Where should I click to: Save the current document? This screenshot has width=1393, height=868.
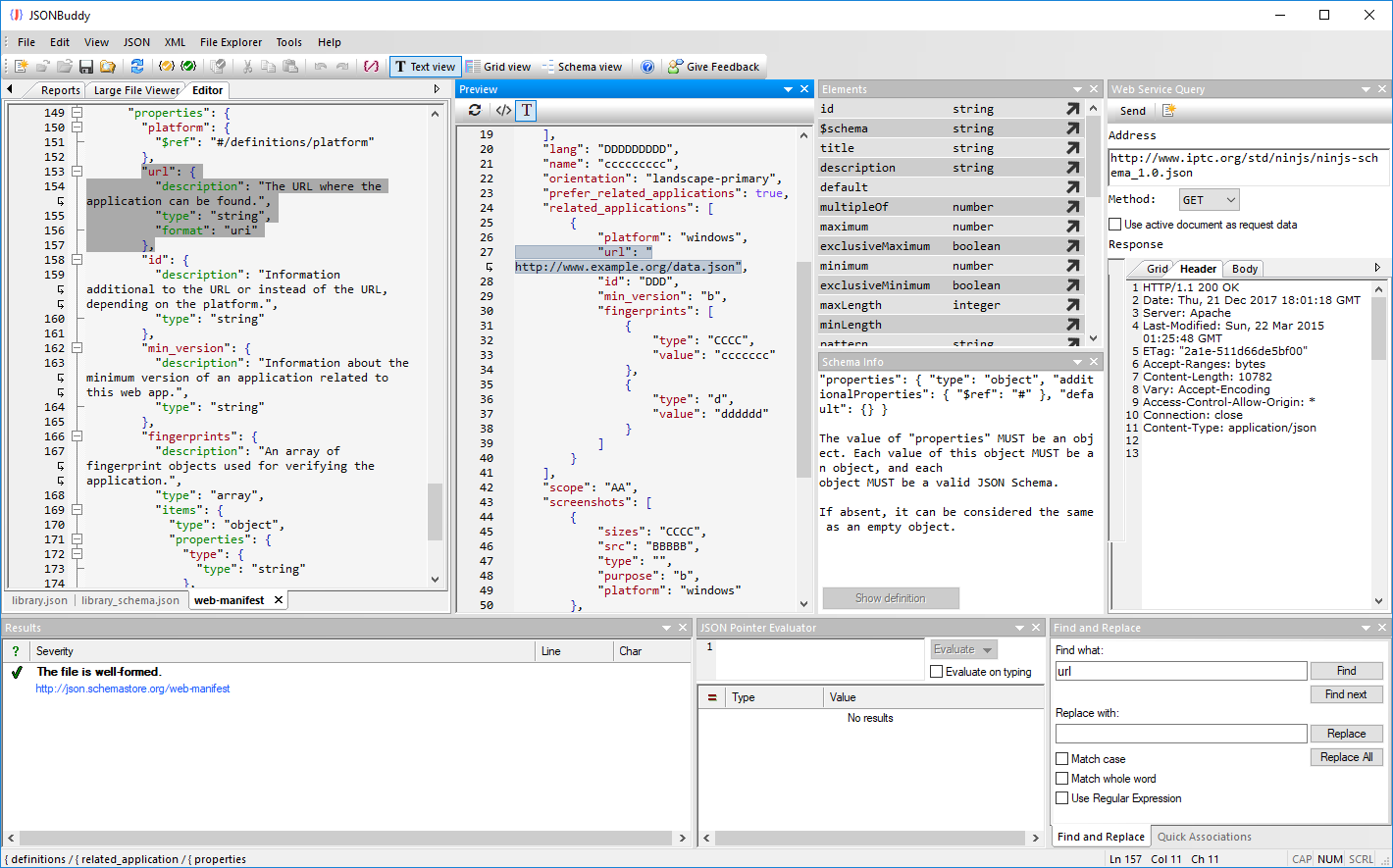pos(87,67)
